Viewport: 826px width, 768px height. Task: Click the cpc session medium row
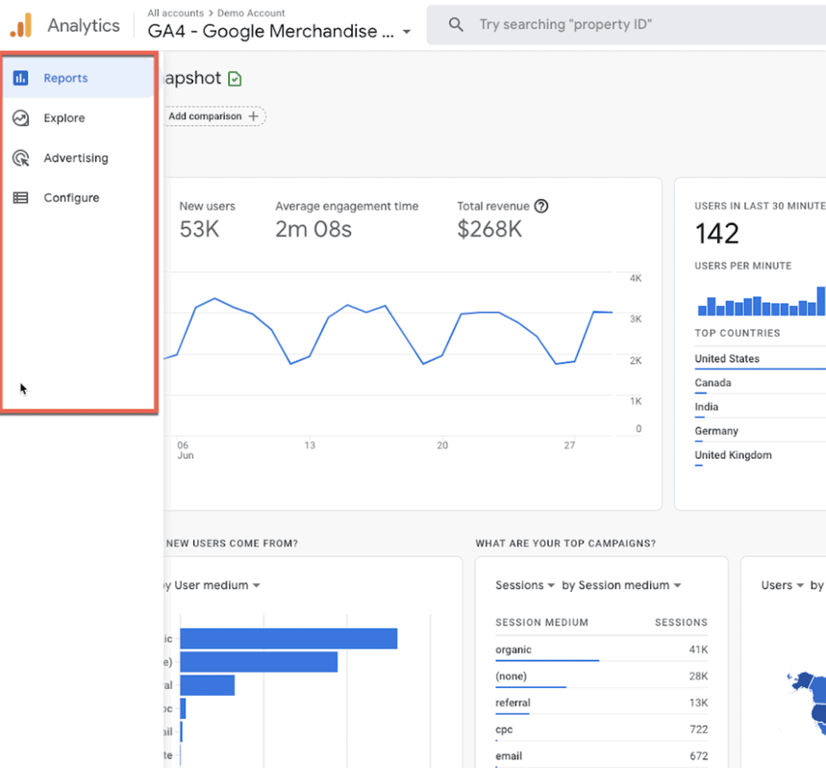(x=602, y=730)
